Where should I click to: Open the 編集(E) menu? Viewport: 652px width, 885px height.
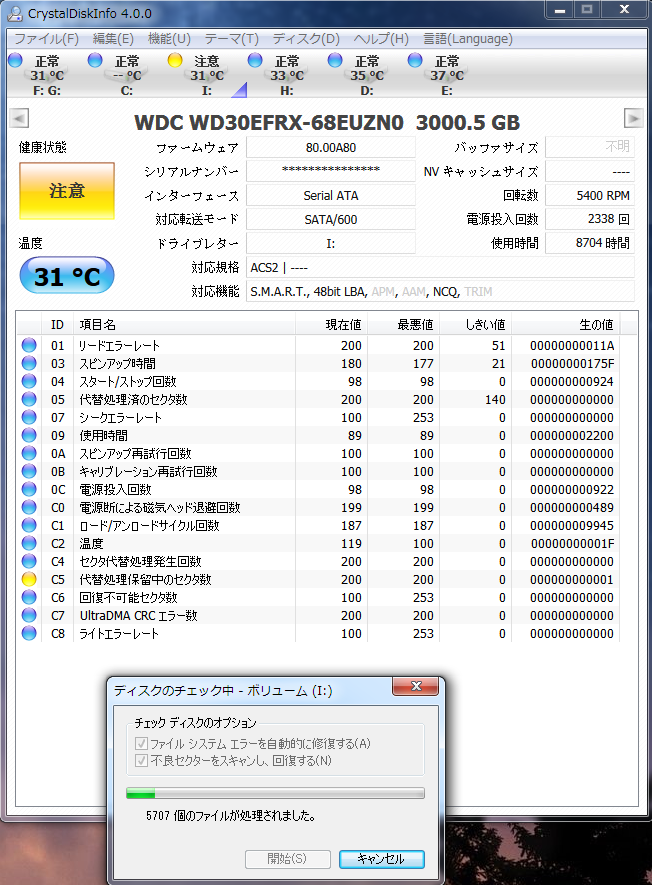pos(113,39)
